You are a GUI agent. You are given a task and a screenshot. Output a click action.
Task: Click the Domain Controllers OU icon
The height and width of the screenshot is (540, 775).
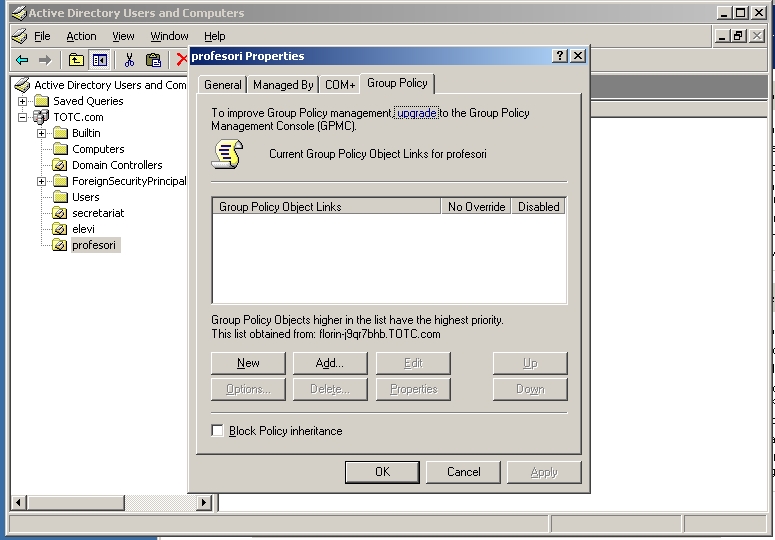pos(60,165)
